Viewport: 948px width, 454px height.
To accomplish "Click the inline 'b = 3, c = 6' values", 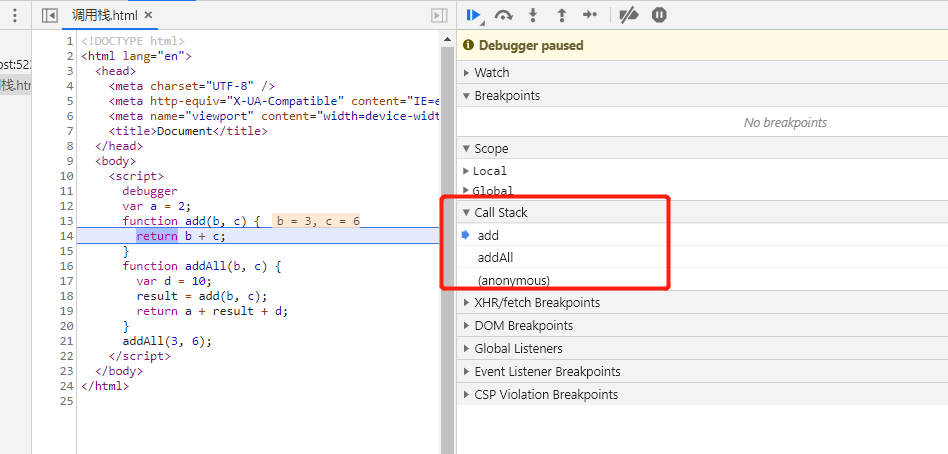I will pos(318,221).
